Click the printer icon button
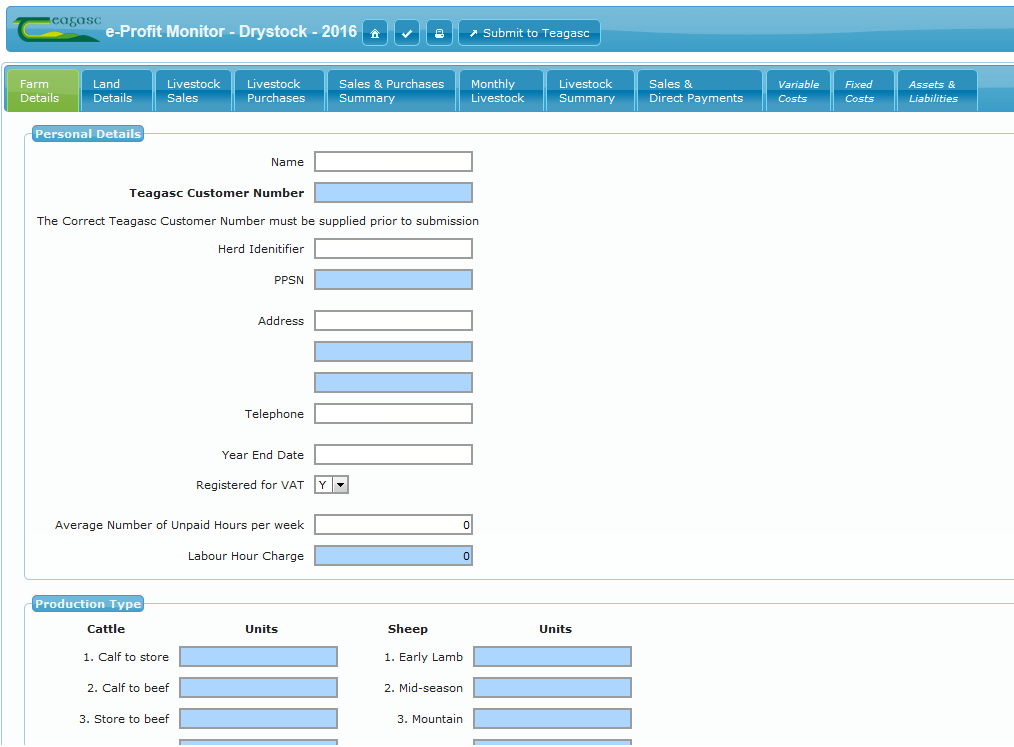Viewport: 1014px width, 747px height. (x=439, y=33)
